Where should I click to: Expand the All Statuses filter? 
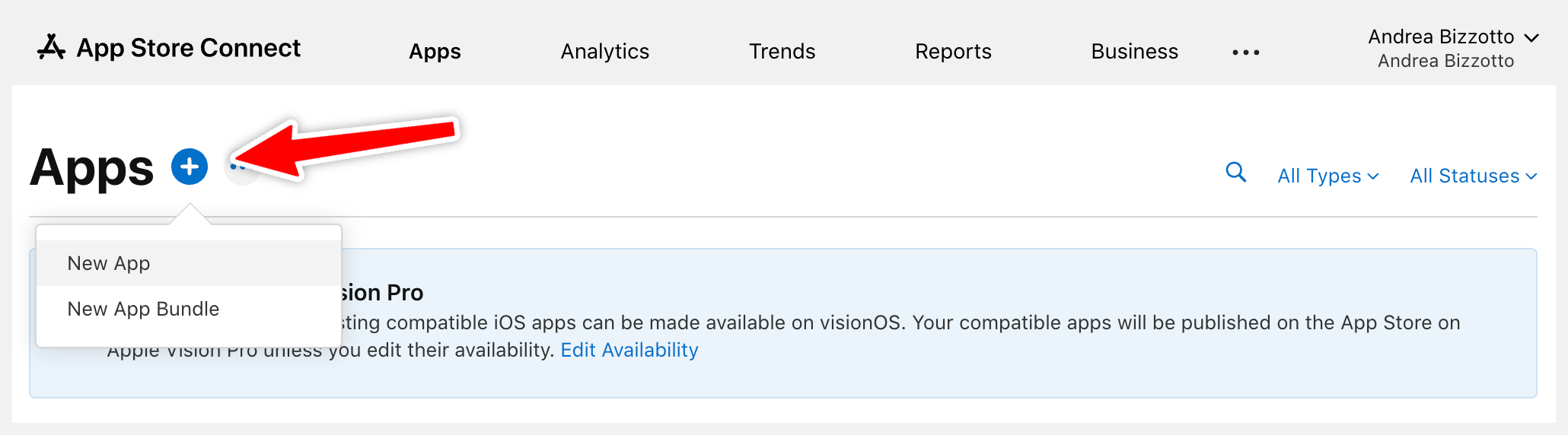1473,176
